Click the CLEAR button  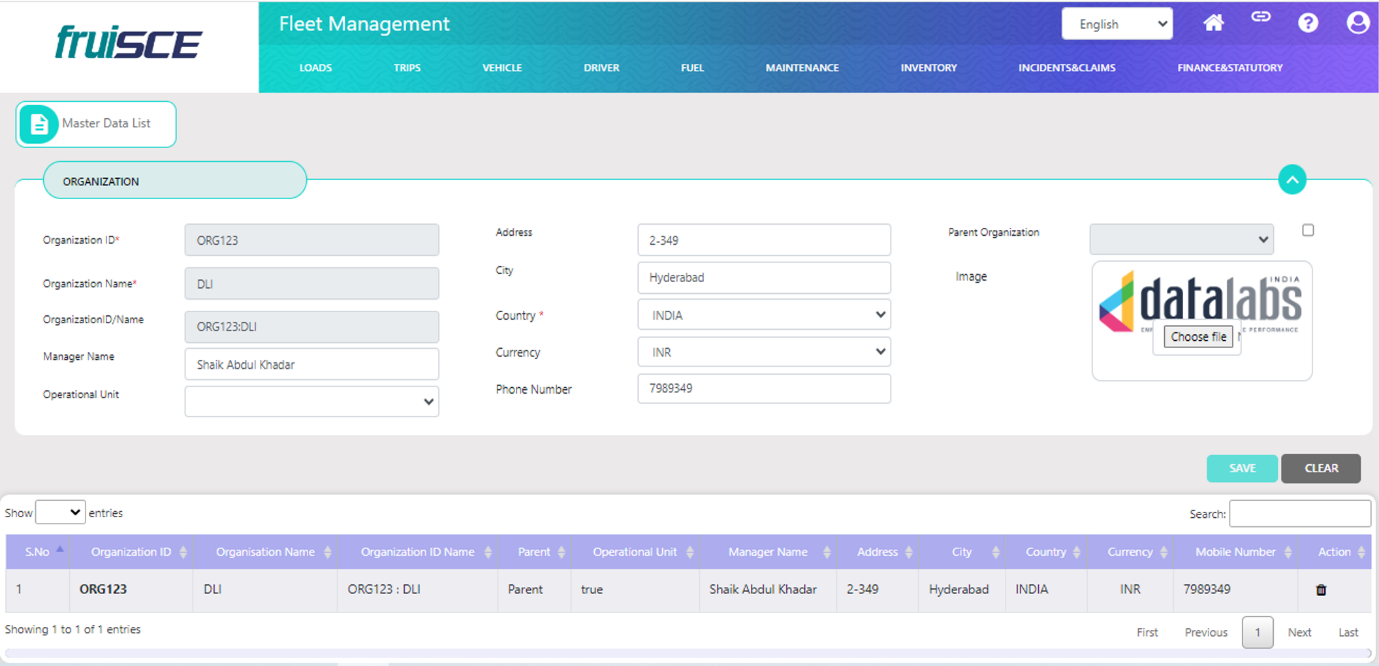1321,468
